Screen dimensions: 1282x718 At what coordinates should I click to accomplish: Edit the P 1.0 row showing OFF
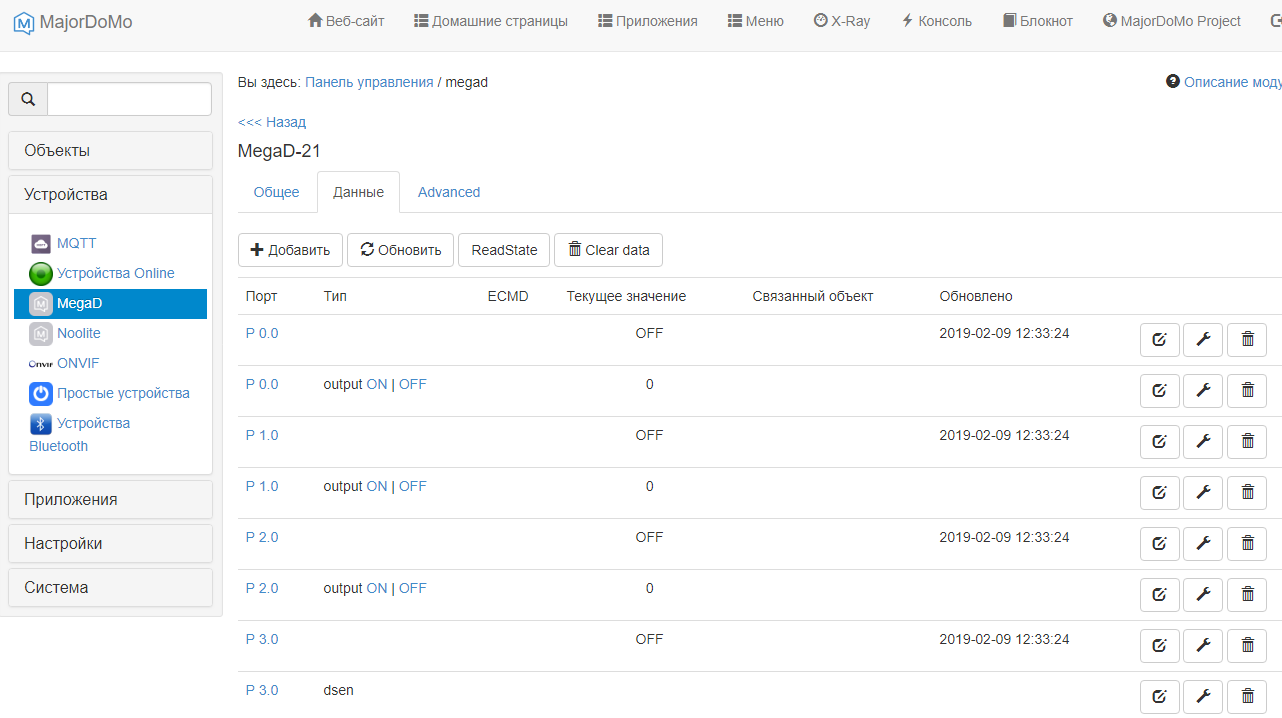(x=1160, y=441)
